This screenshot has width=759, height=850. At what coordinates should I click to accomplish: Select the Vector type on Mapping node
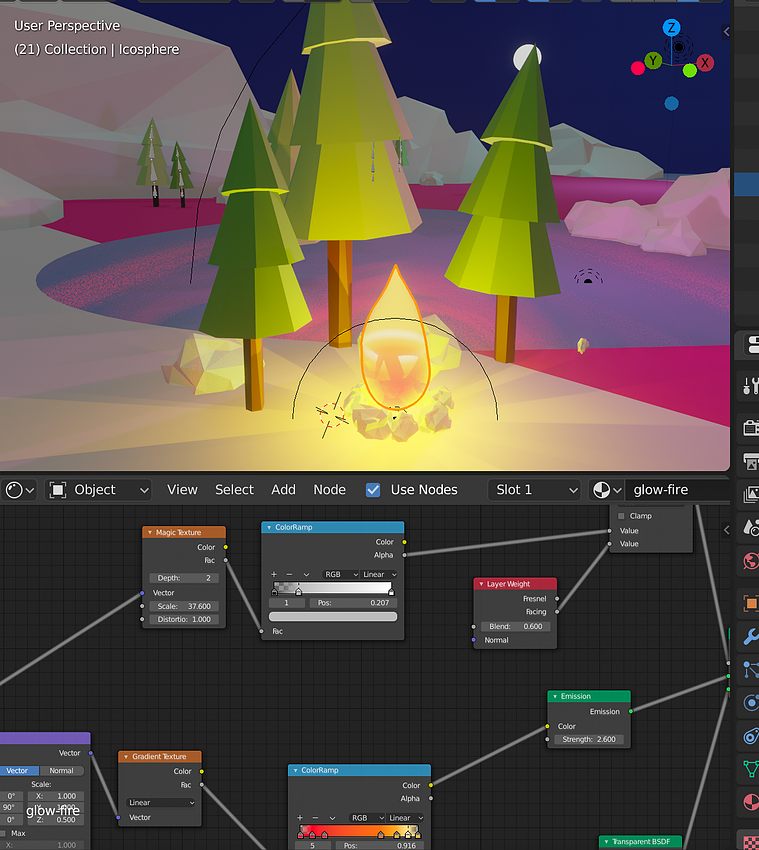click(x=19, y=771)
